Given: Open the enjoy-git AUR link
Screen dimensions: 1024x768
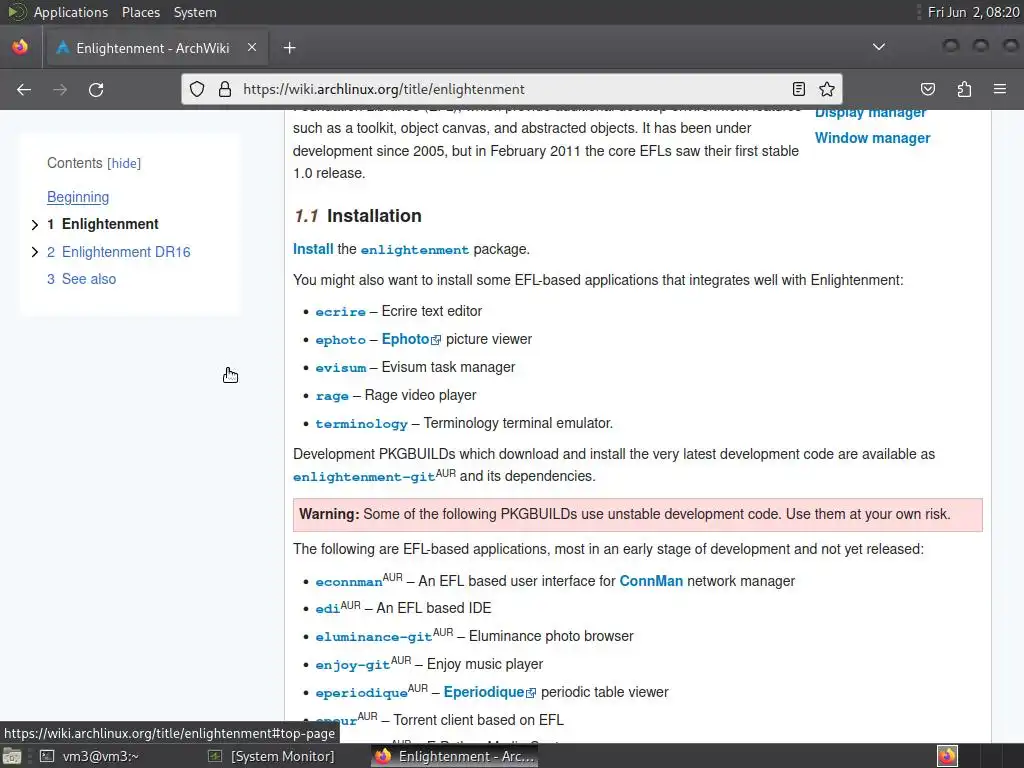Looking at the screenshot, I should click(x=353, y=665).
